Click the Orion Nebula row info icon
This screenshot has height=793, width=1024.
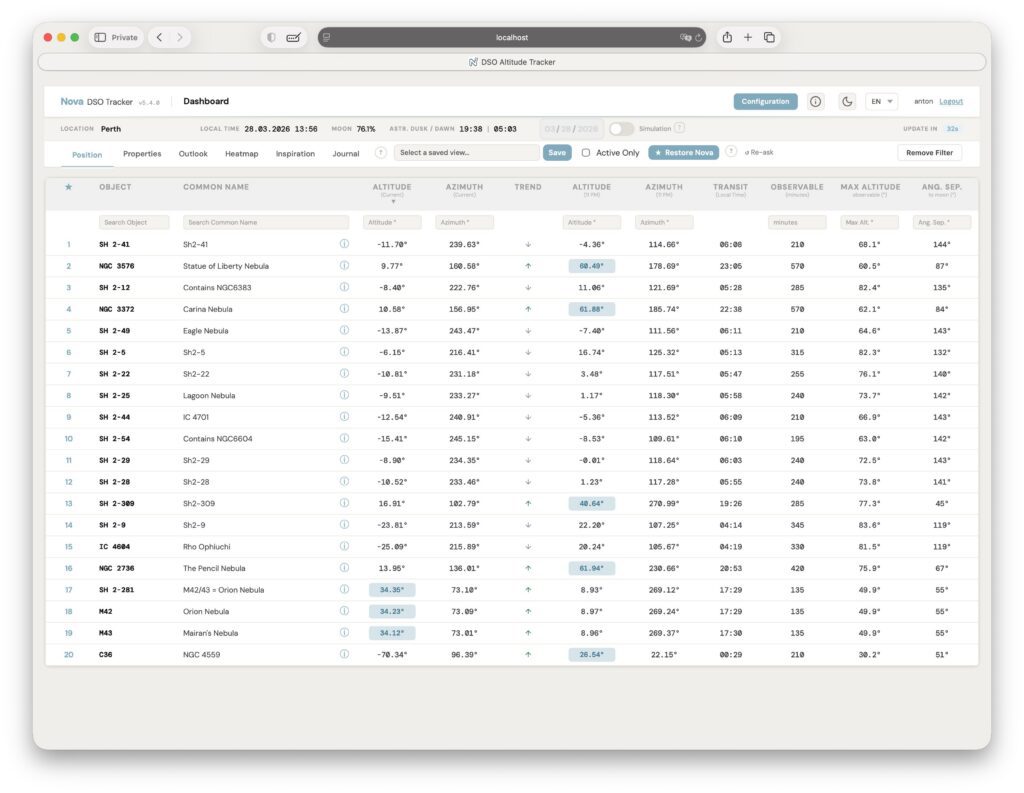pyautogui.click(x=345, y=610)
